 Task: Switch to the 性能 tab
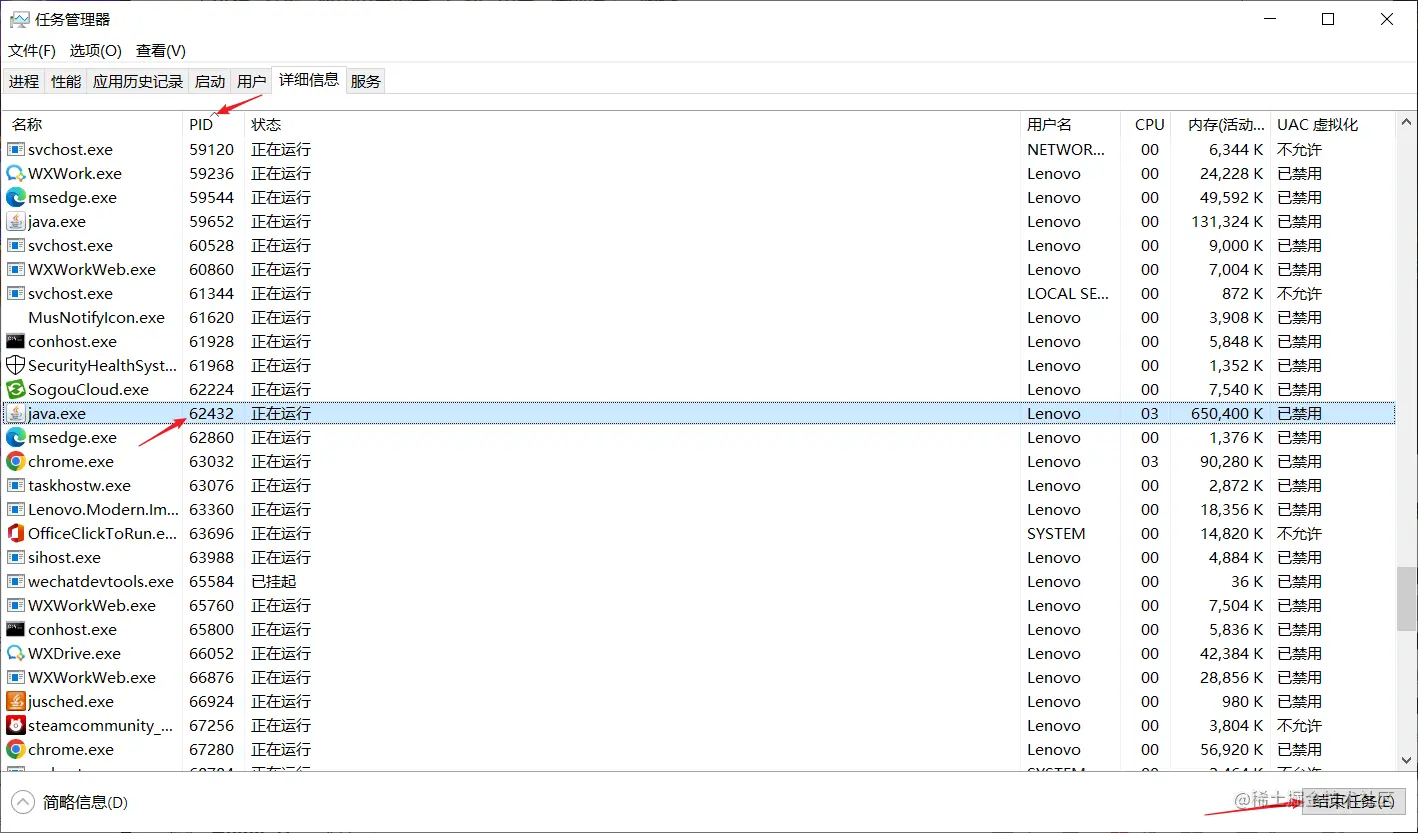tap(66, 81)
